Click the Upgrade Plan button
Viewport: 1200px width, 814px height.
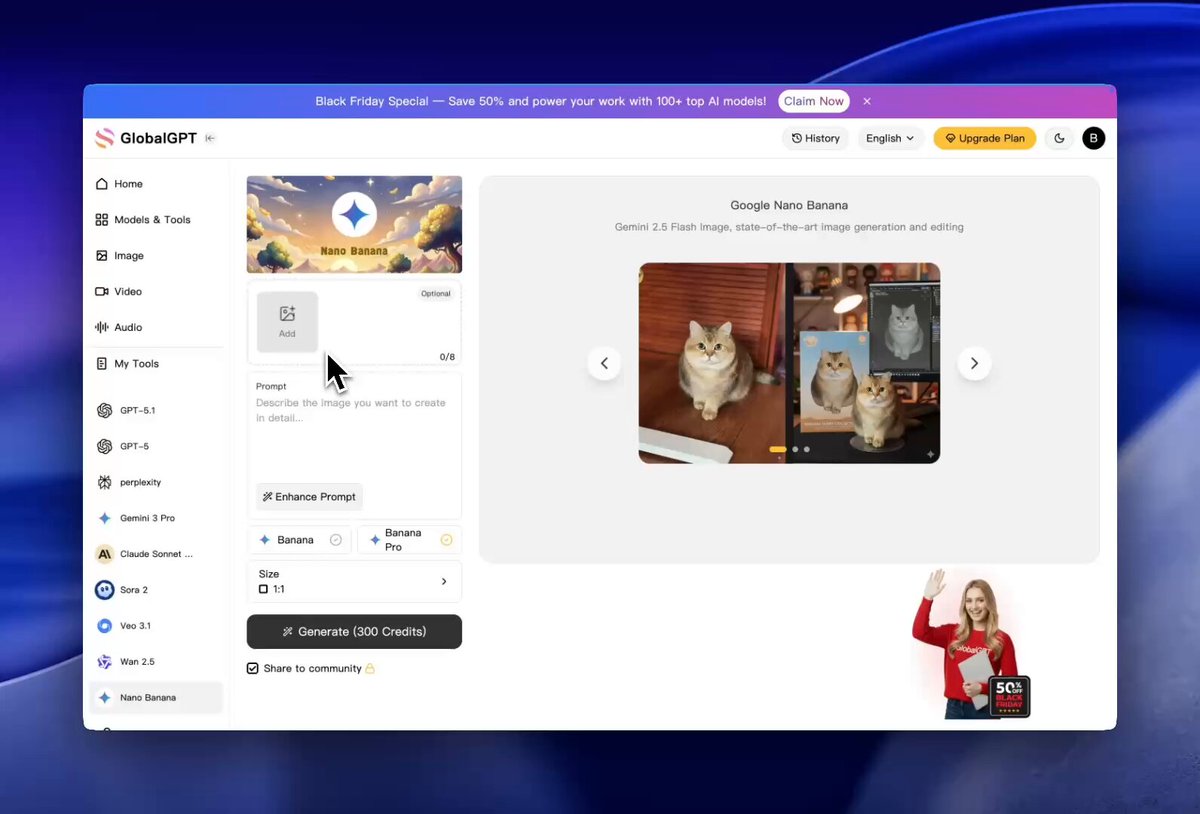(x=985, y=138)
